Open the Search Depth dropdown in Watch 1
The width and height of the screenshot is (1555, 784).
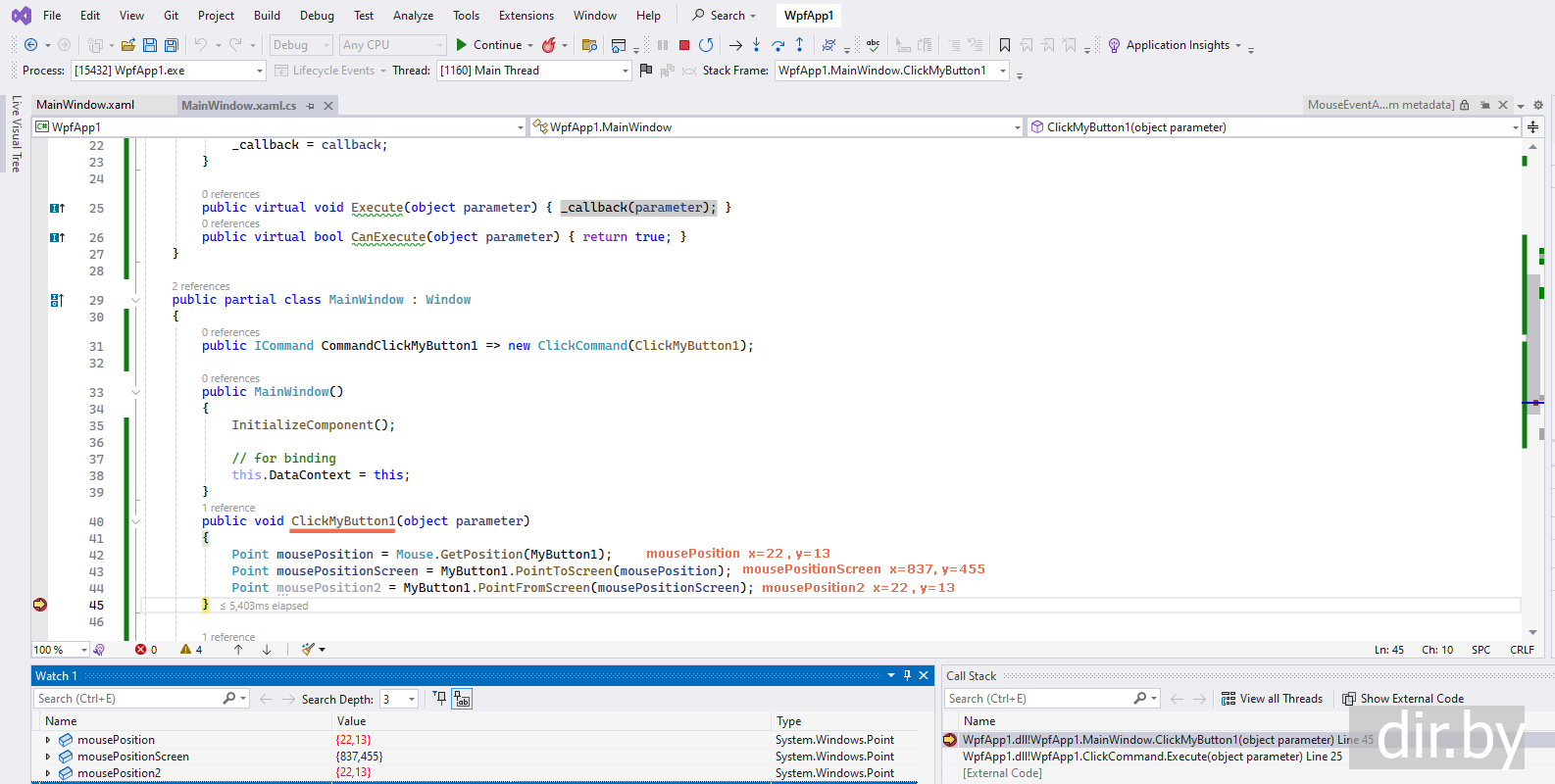(x=411, y=699)
